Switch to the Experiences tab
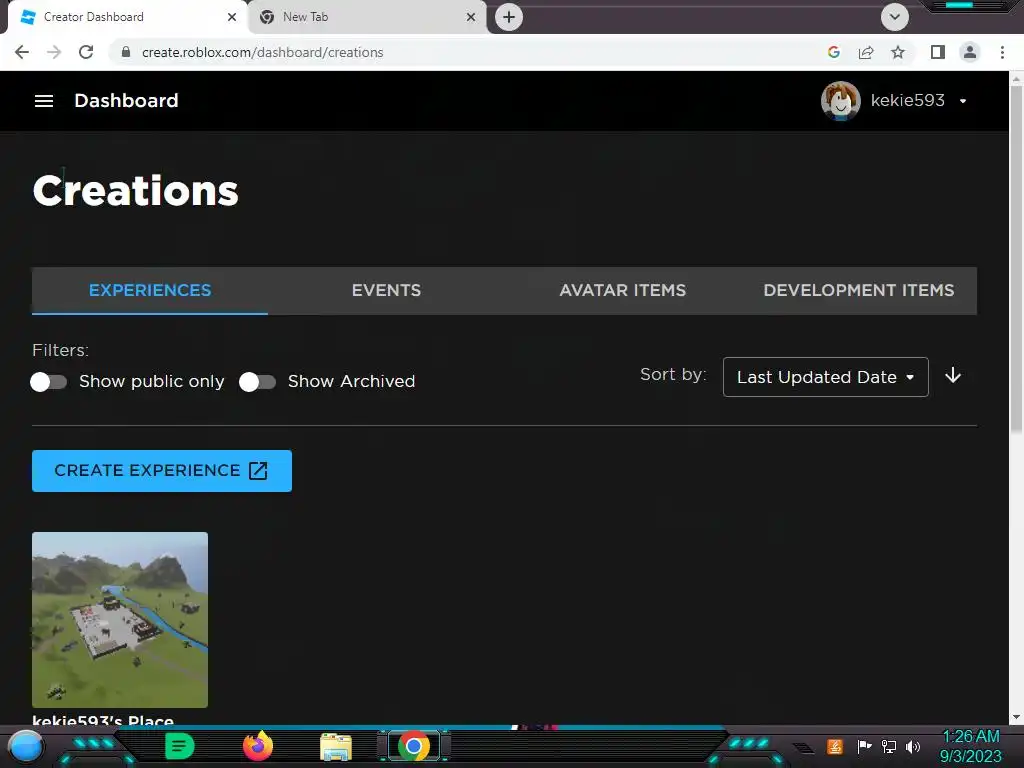Image resolution: width=1024 pixels, height=768 pixels. point(150,291)
